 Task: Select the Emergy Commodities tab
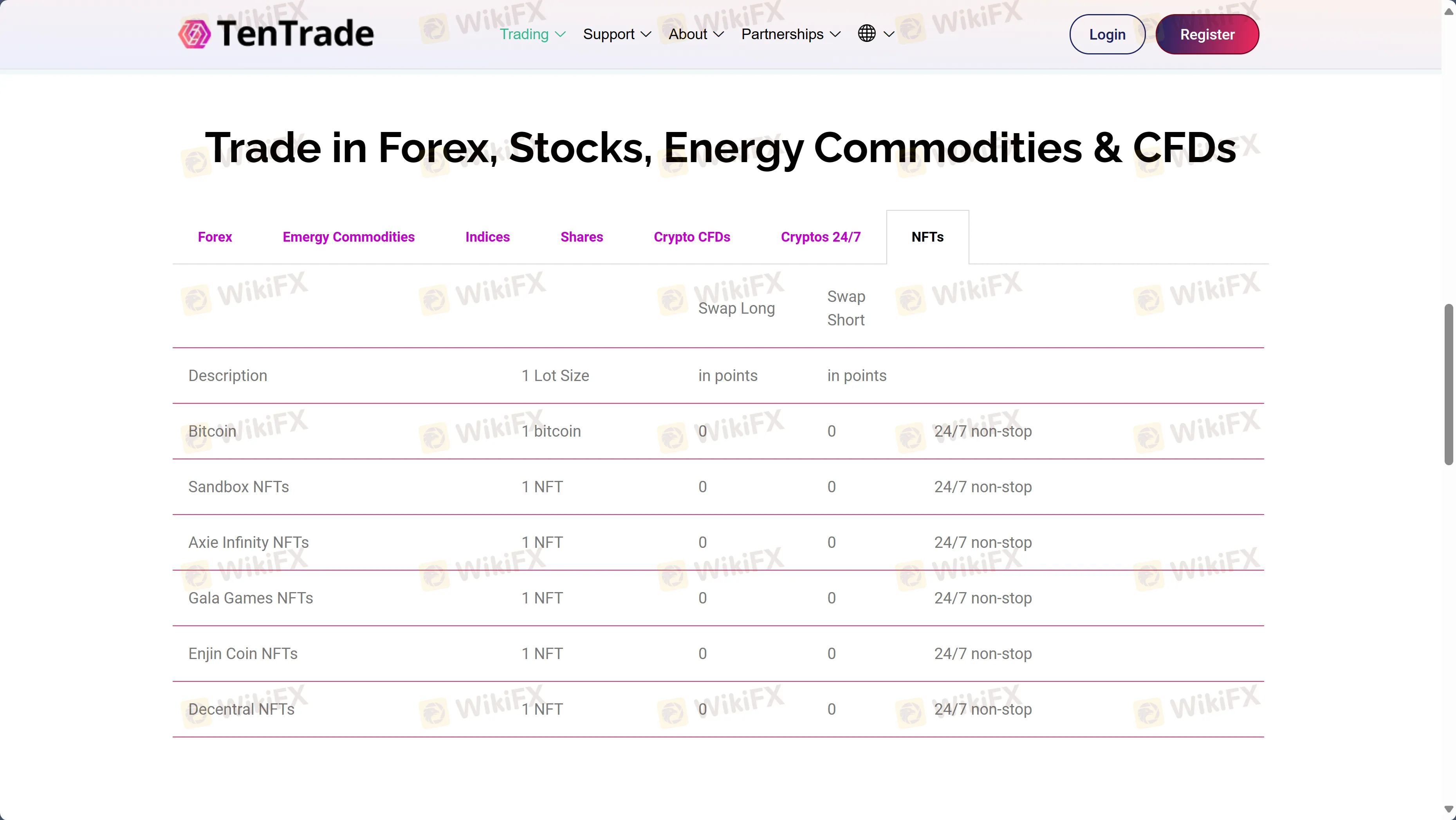pos(349,237)
